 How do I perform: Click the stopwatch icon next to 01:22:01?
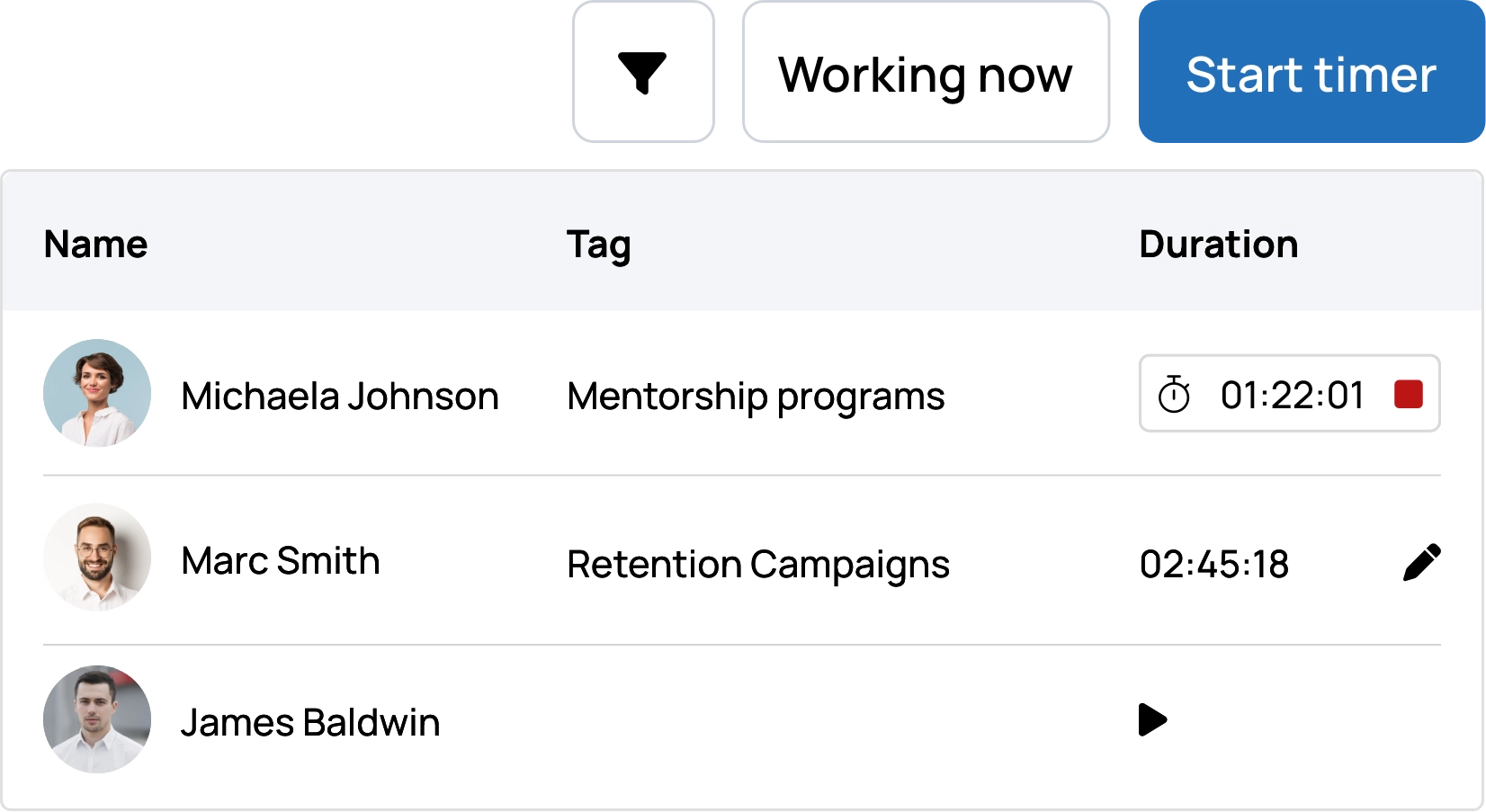click(1174, 394)
